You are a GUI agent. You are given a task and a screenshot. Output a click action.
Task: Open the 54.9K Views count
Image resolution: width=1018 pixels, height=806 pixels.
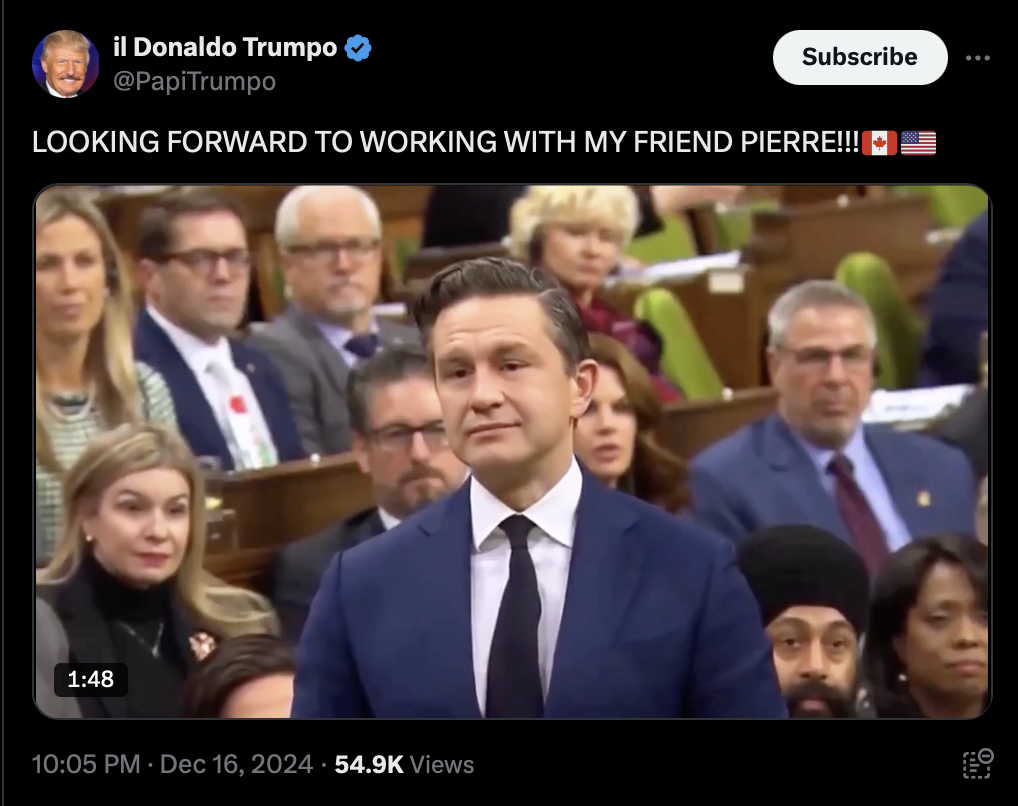[404, 764]
